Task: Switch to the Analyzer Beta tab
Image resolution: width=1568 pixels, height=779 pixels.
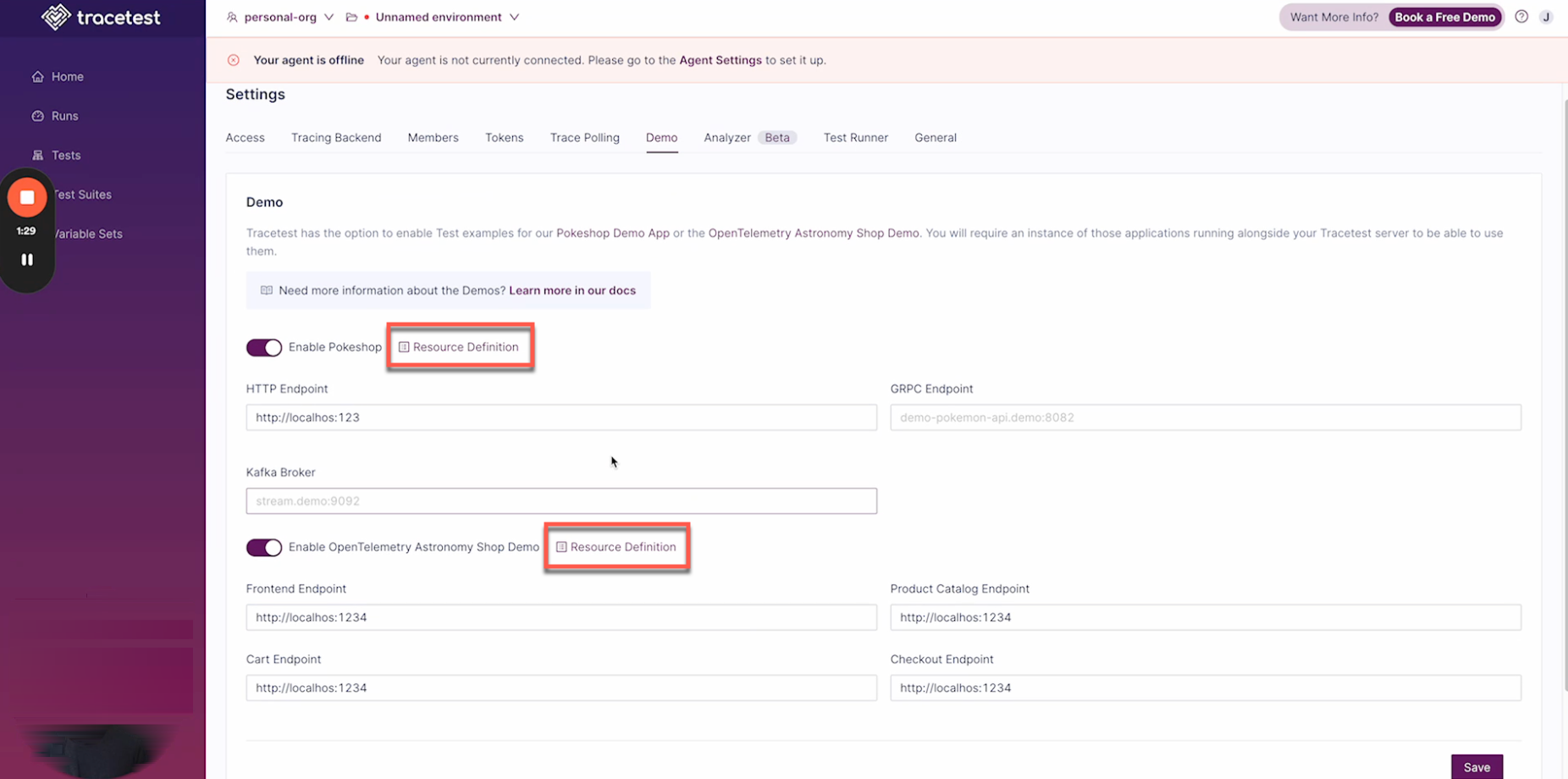Action: pos(750,137)
